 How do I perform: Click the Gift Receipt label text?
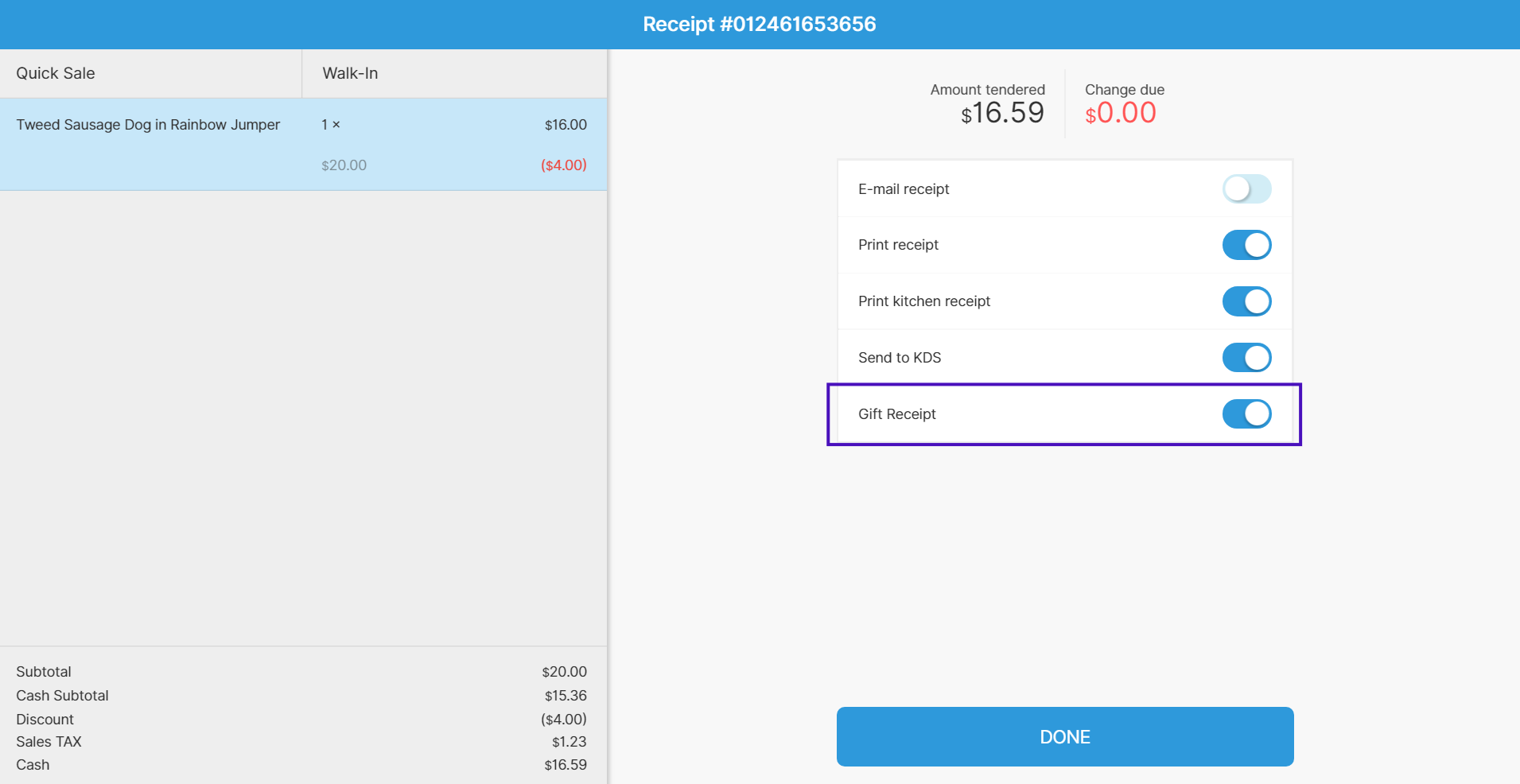[x=897, y=414]
